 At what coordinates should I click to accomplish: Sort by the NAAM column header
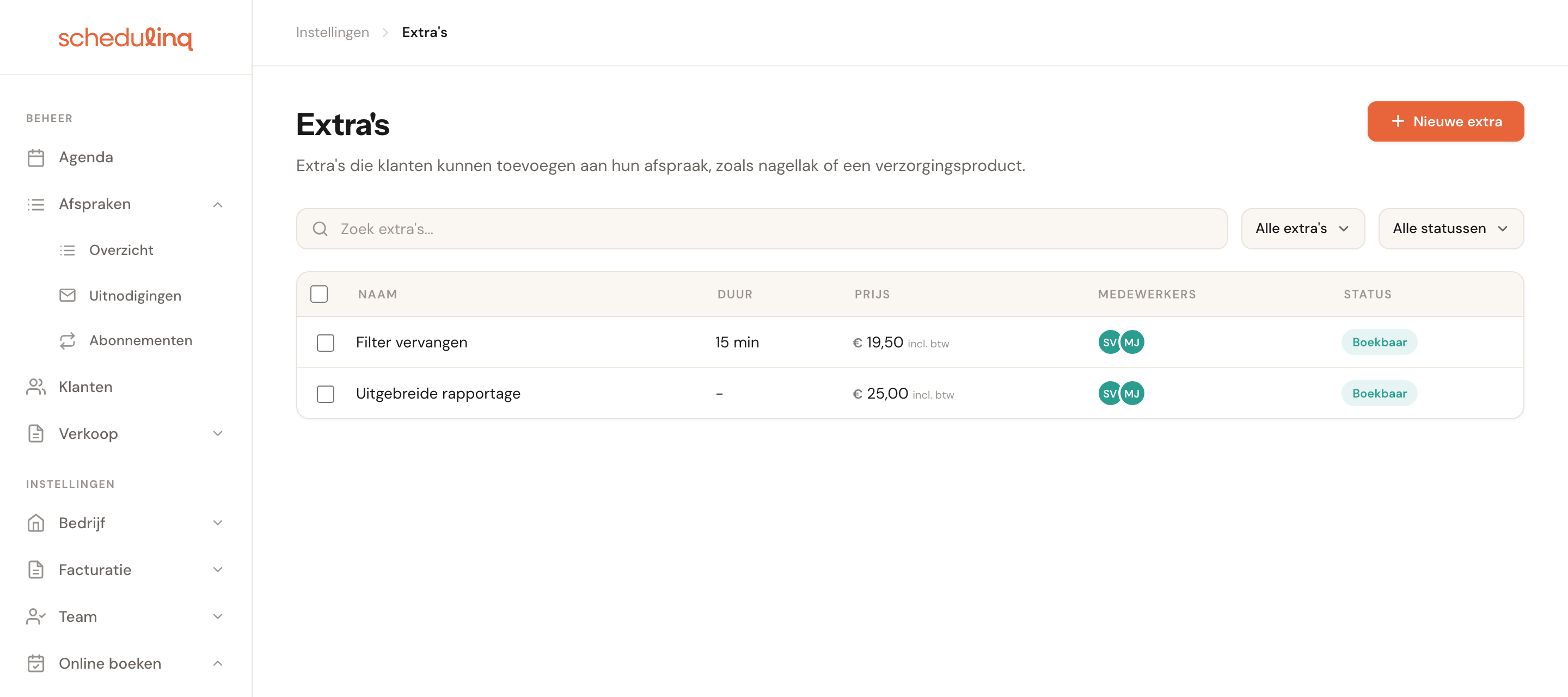click(x=377, y=295)
